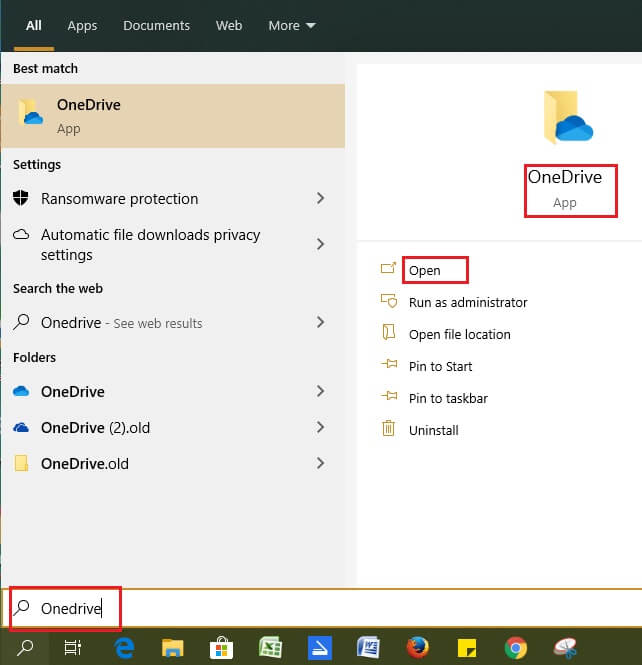The height and width of the screenshot is (665, 642).
Task: Open the OneDrive.old folder result
Action: pyautogui.click(x=173, y=463)
